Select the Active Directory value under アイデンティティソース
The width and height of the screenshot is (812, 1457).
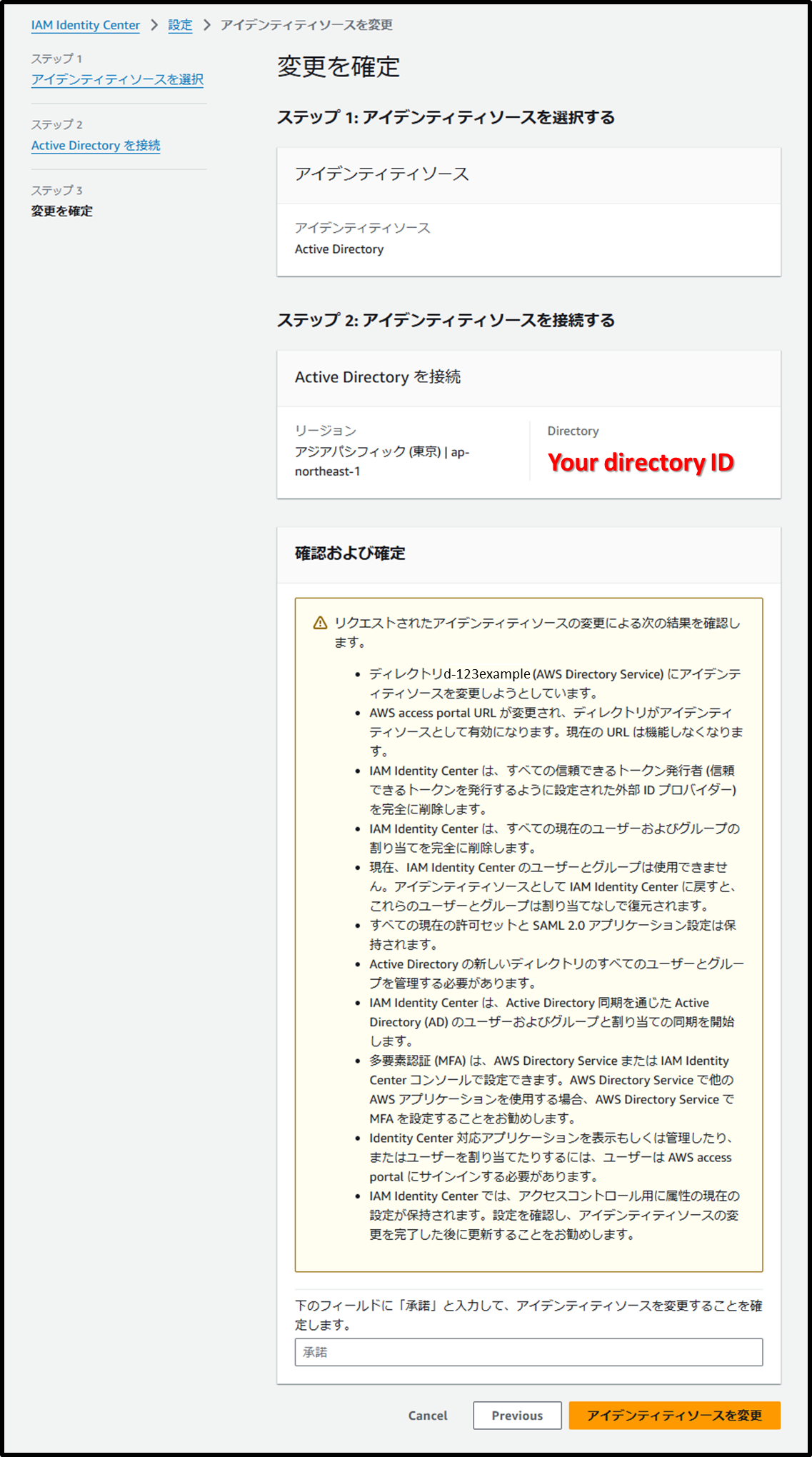click(x=339, y=249)
